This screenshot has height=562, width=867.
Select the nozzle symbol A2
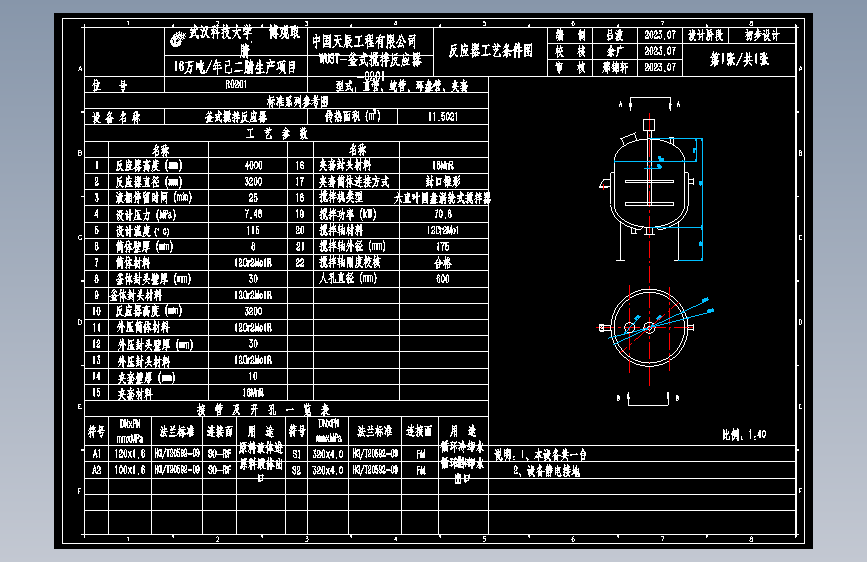point(97,470)
